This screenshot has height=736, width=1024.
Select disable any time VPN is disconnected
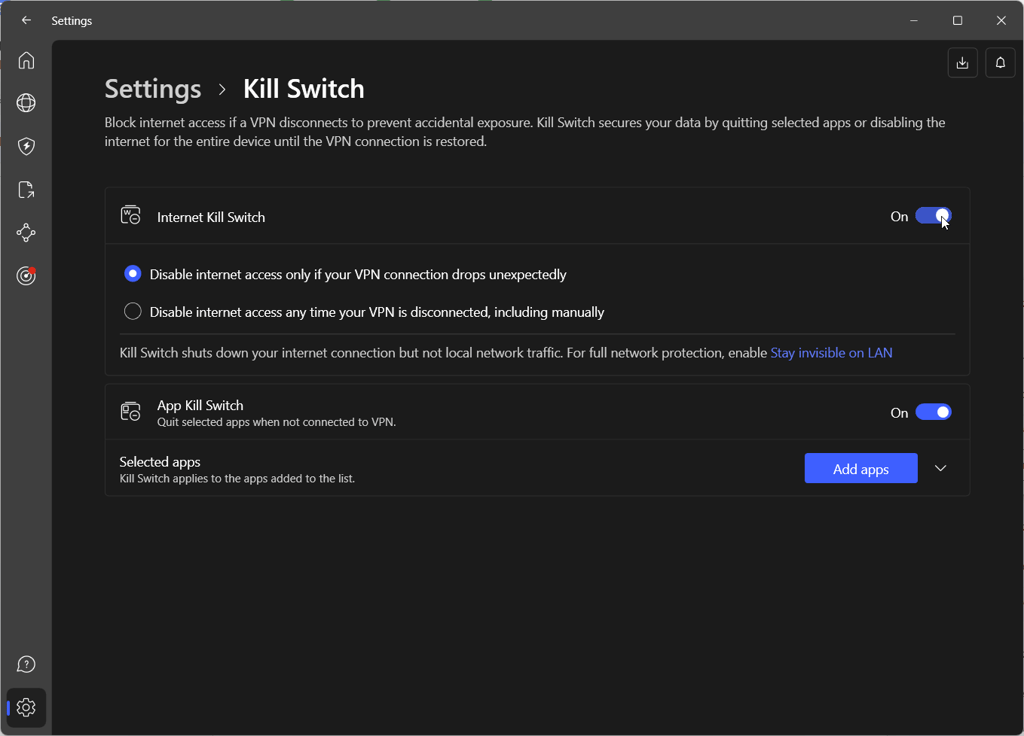133,311
